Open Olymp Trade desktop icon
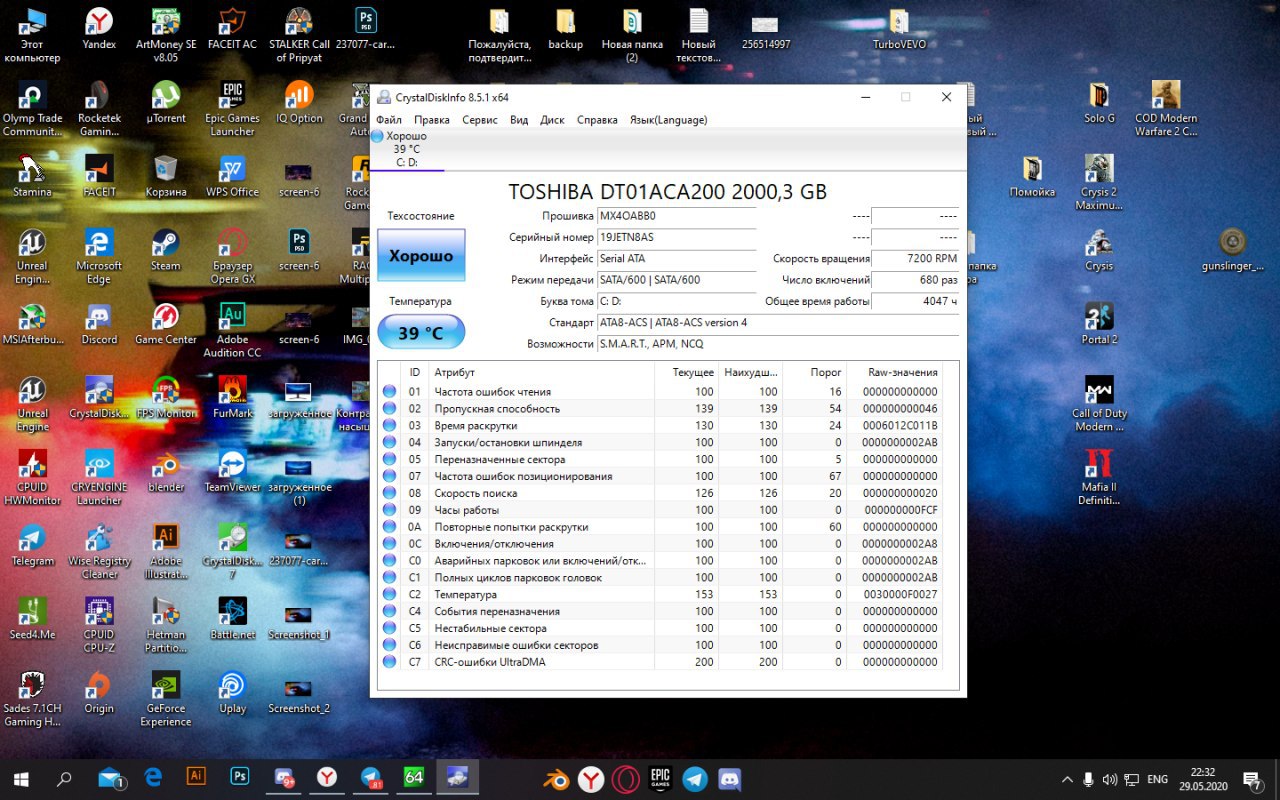 [x=32, y=109]
